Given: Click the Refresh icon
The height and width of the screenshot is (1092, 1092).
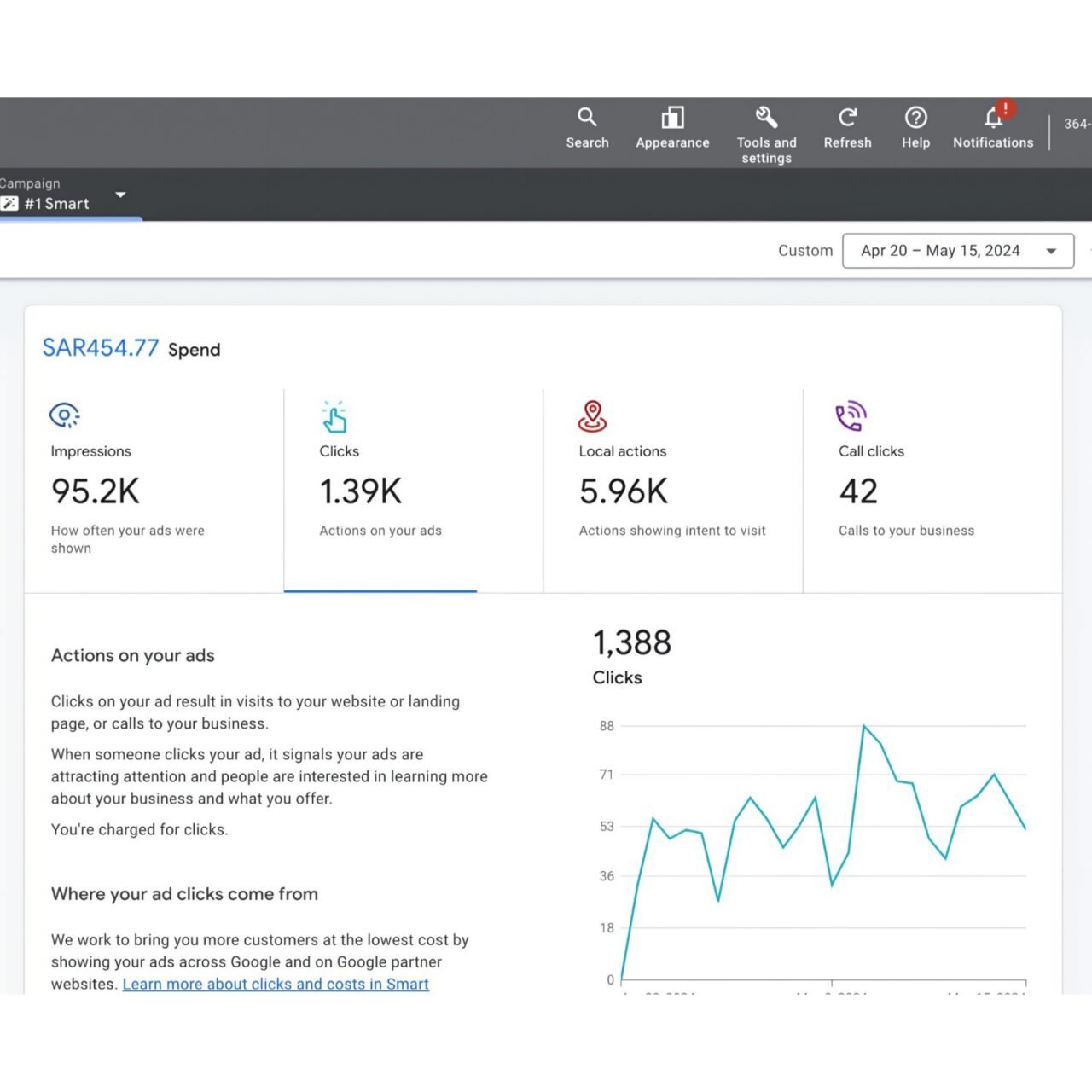Looking at the screenshot, I should pos(847,117).
